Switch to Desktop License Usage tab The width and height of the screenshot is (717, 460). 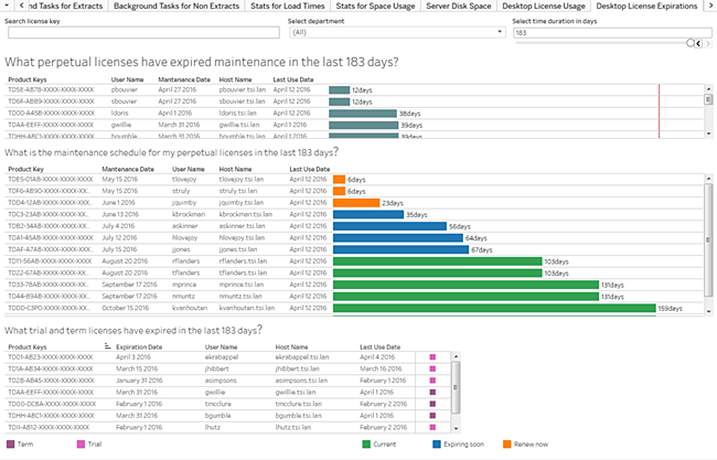pyautogui.click(x=544, y=6)
